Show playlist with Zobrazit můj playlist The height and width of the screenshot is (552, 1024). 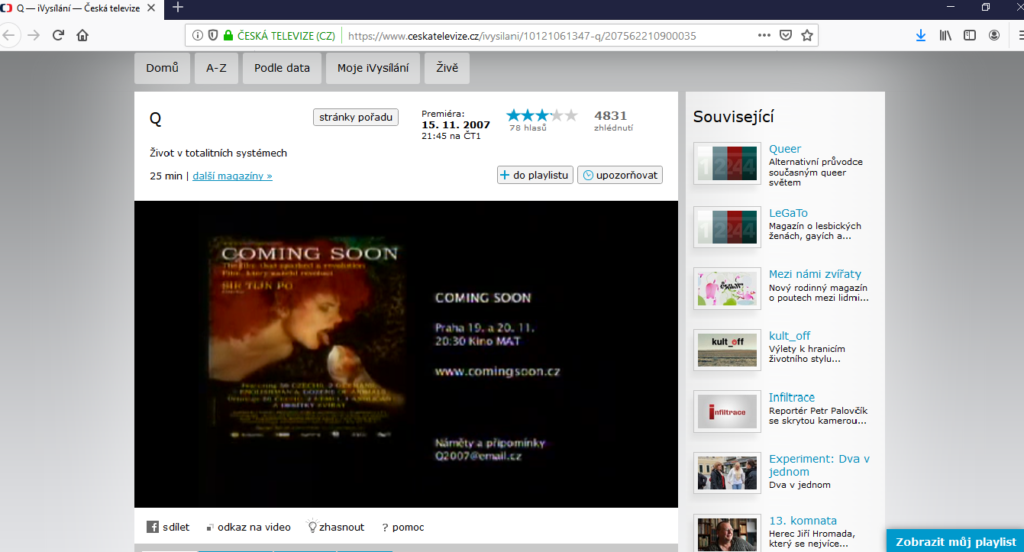tap(955, 541)
